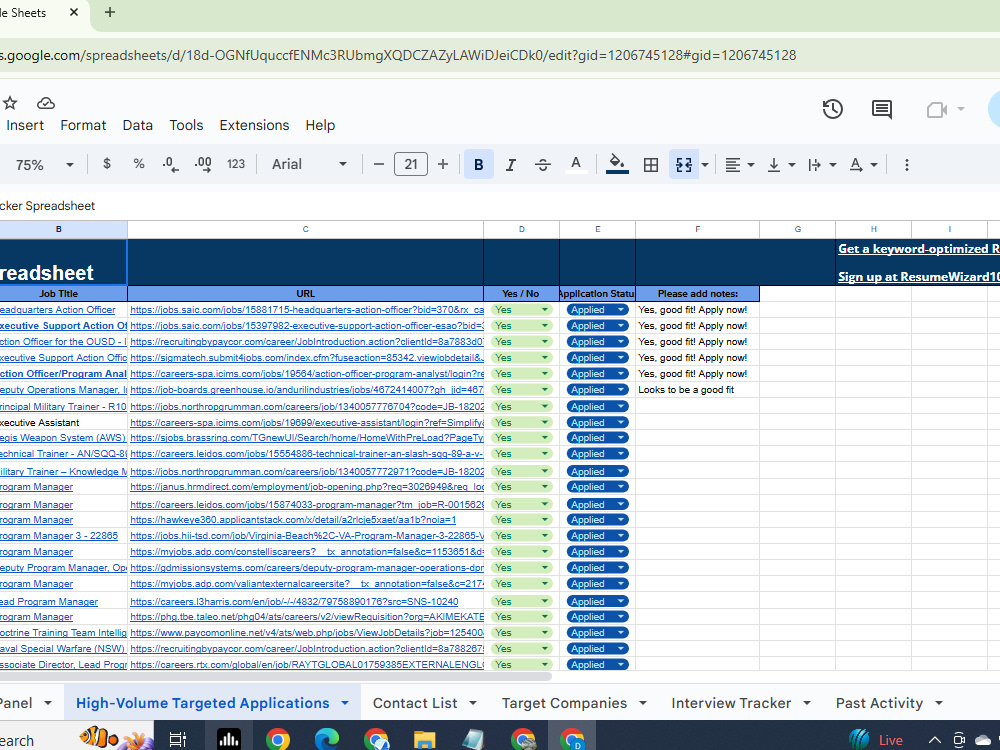The image size is (1000, 750).
Task: Increase font size plus button
Action: [x=443, y=165]
